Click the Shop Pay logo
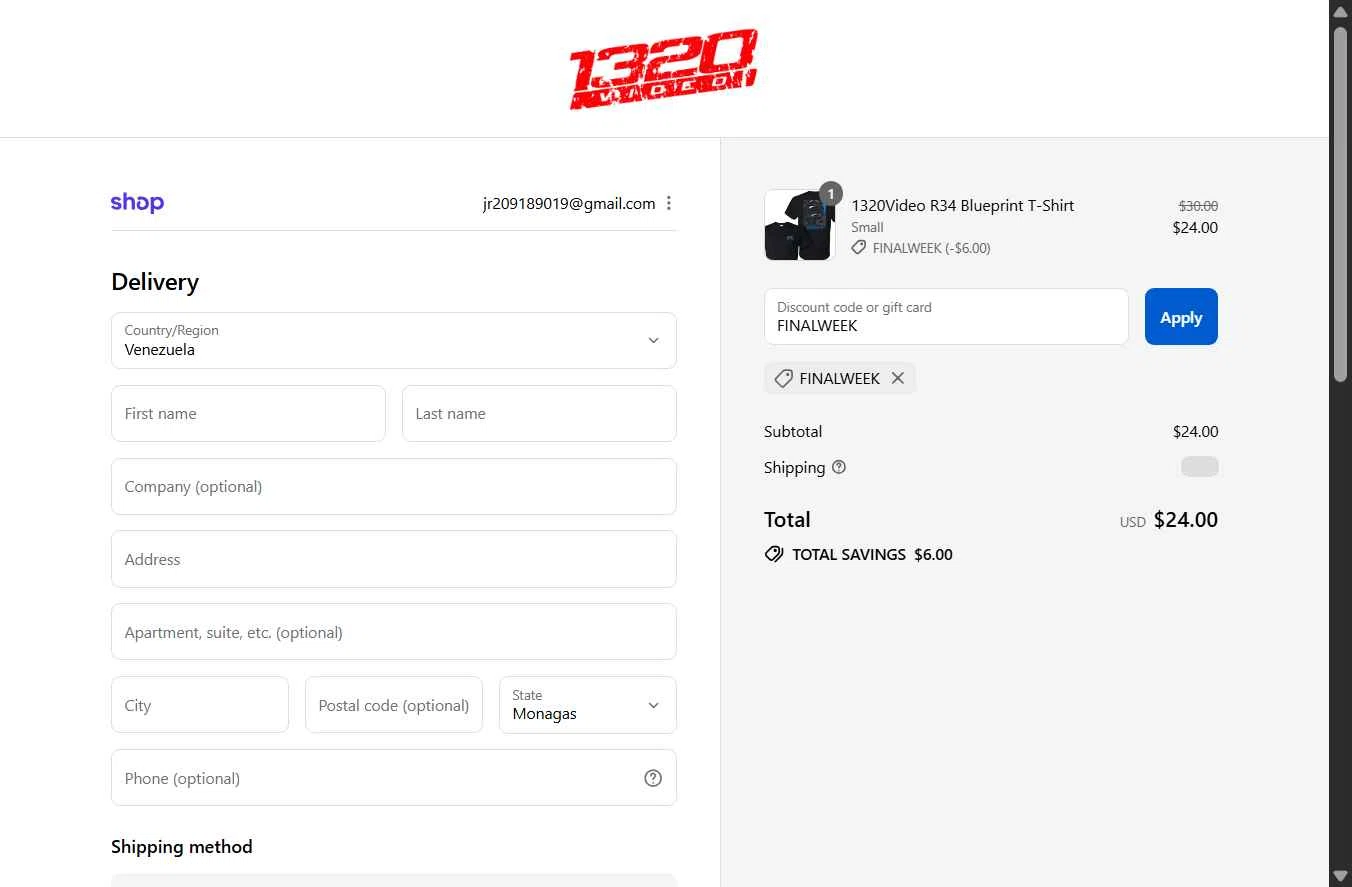1352x887 pixels. (137, 203)
